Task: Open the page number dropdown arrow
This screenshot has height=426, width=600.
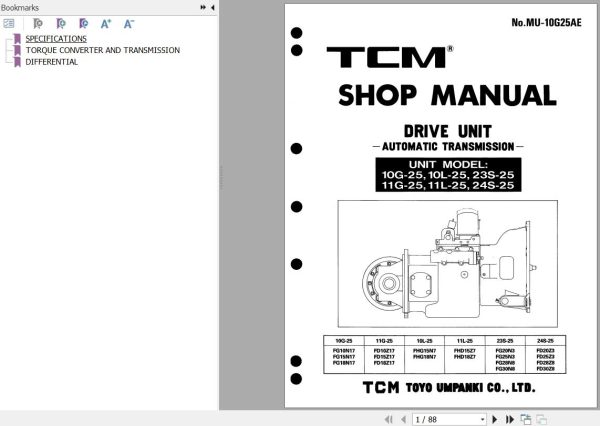Action: tap(483, 419)
